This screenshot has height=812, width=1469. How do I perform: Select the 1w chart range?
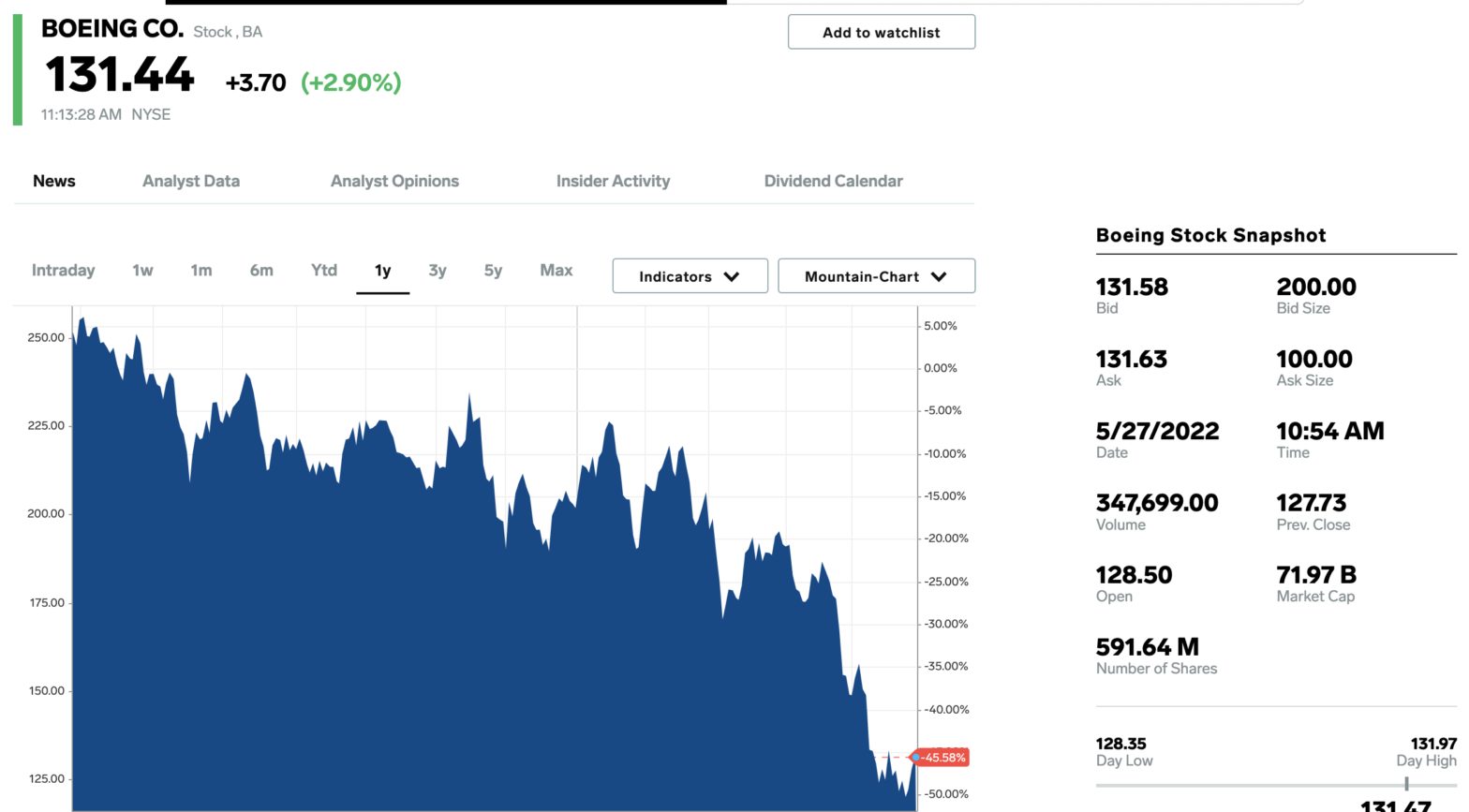(x=142, y=271)
